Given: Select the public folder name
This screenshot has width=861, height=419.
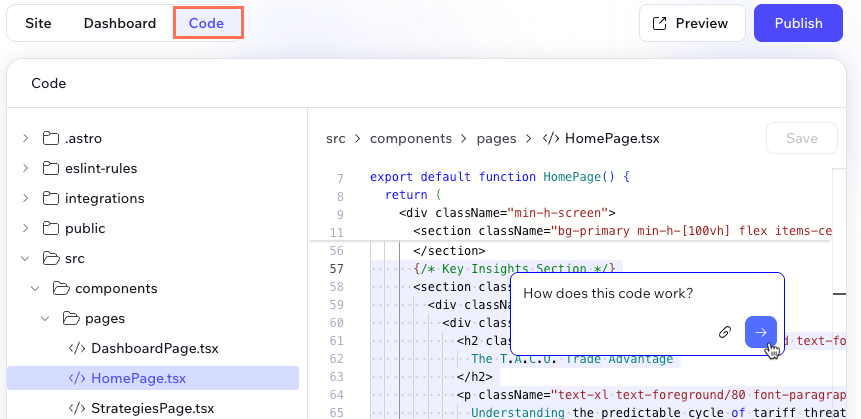Looking at the screenshot, I should pos(85,228).
